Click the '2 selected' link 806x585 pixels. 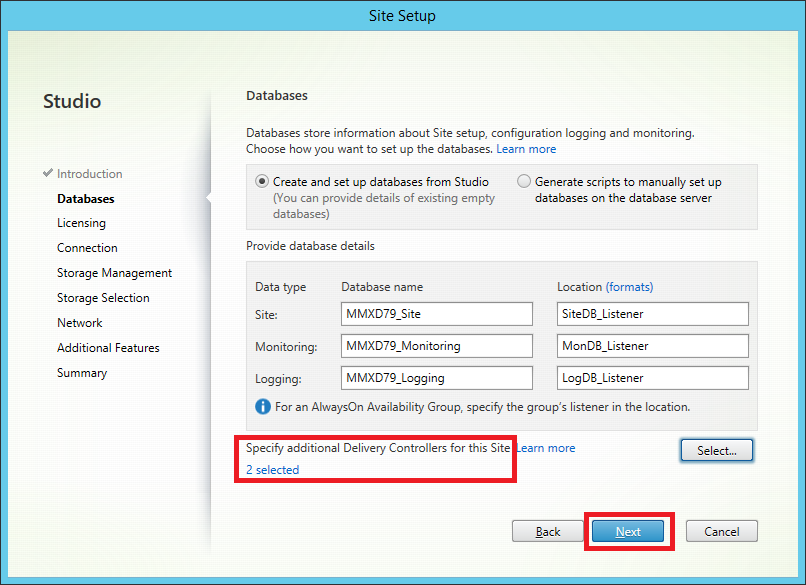pos(273,469)
